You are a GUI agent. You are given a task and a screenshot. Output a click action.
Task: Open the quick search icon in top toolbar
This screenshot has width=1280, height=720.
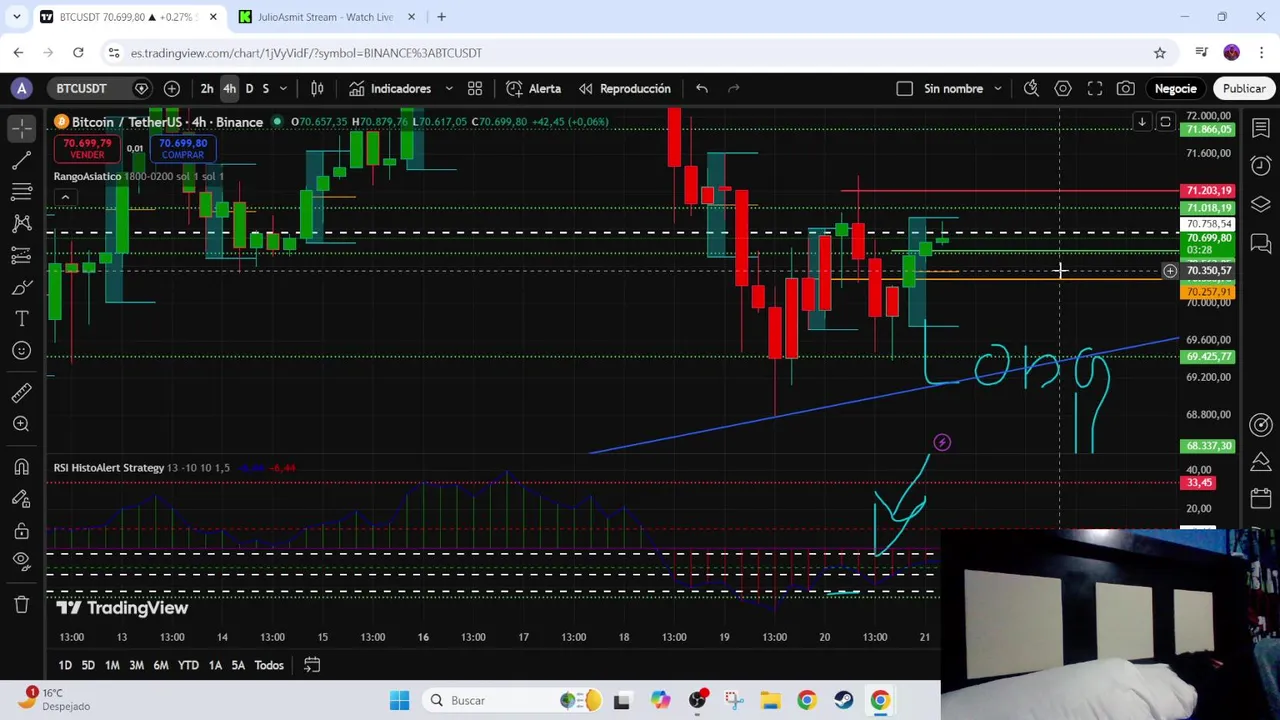[x=1031, y=89]
